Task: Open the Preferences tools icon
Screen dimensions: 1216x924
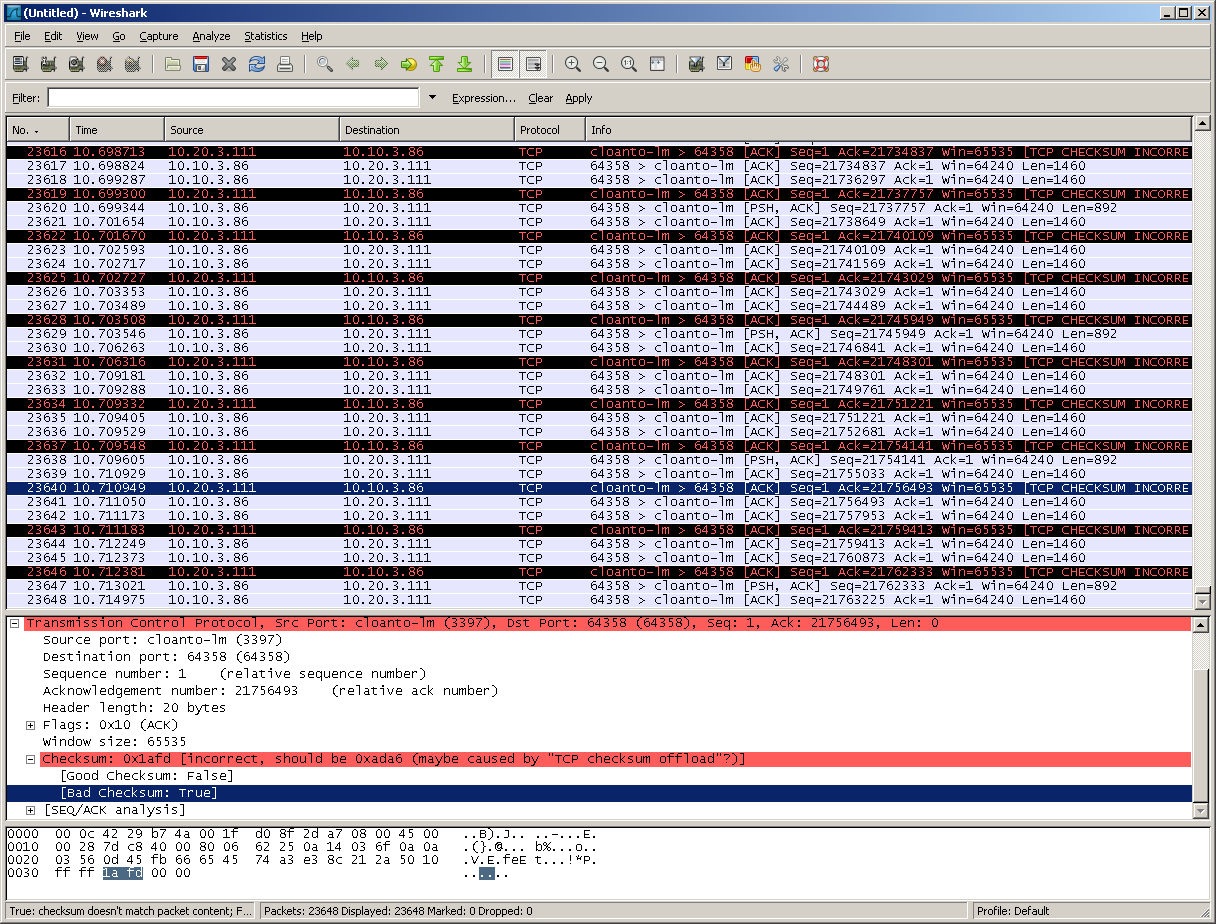Action: 781,64
